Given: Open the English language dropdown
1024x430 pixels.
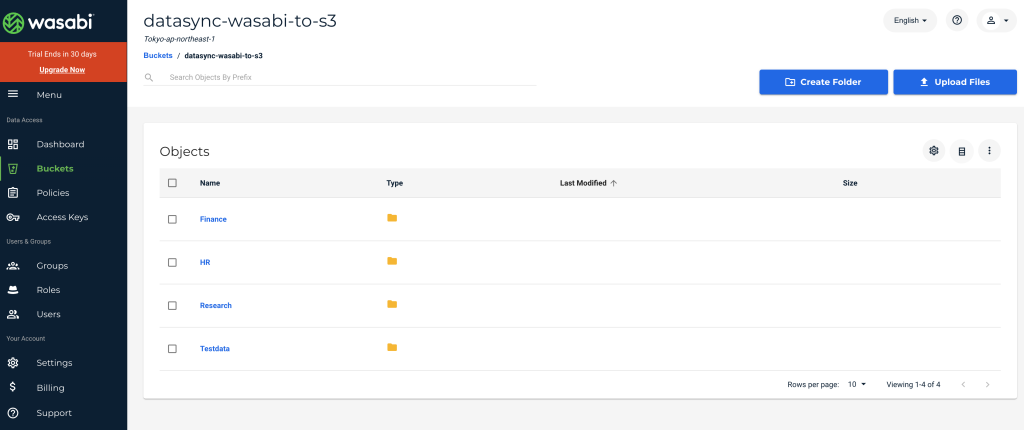Looking at the screenshot, I should coord(910,20).
